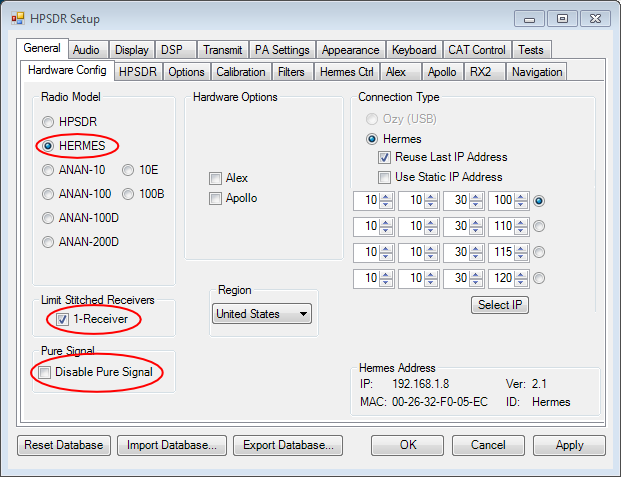Open Import Database dialog
This screenshot has width=621, height=477.
tap(172, 445)
